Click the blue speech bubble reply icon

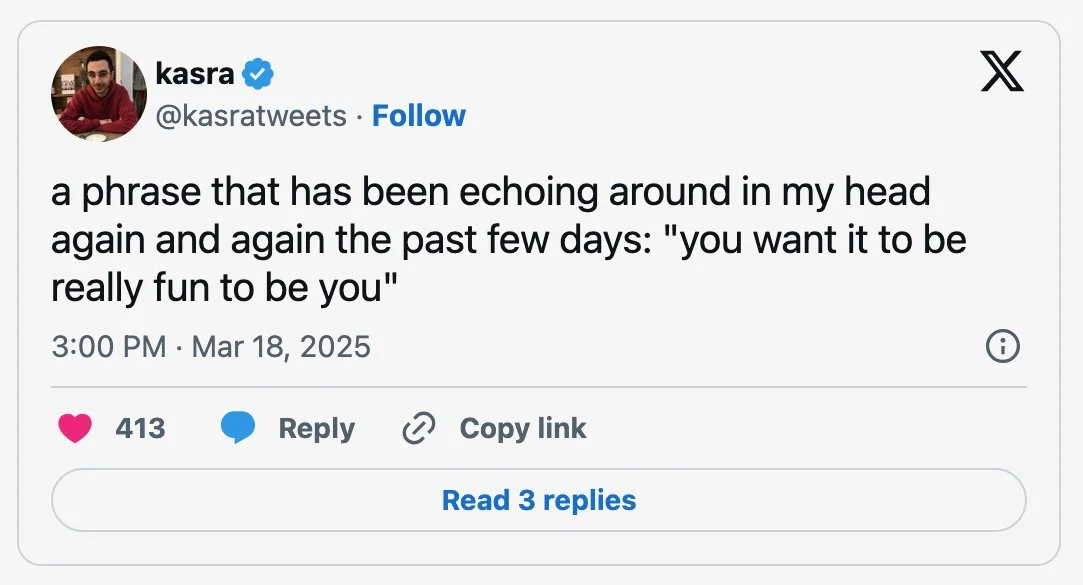(x=237, y=428)
